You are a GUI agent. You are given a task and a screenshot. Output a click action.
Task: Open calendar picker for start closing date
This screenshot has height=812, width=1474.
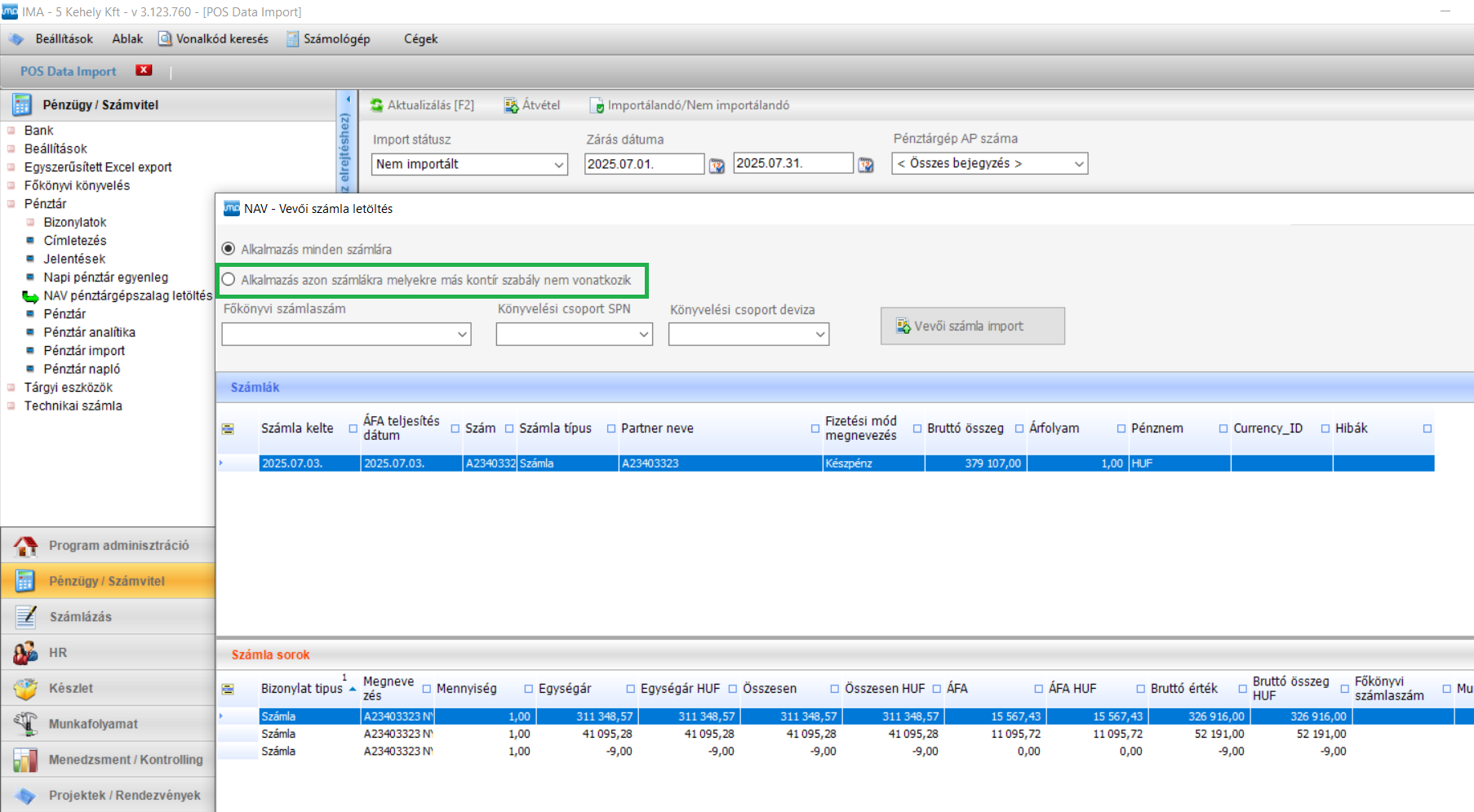point(717,166)
